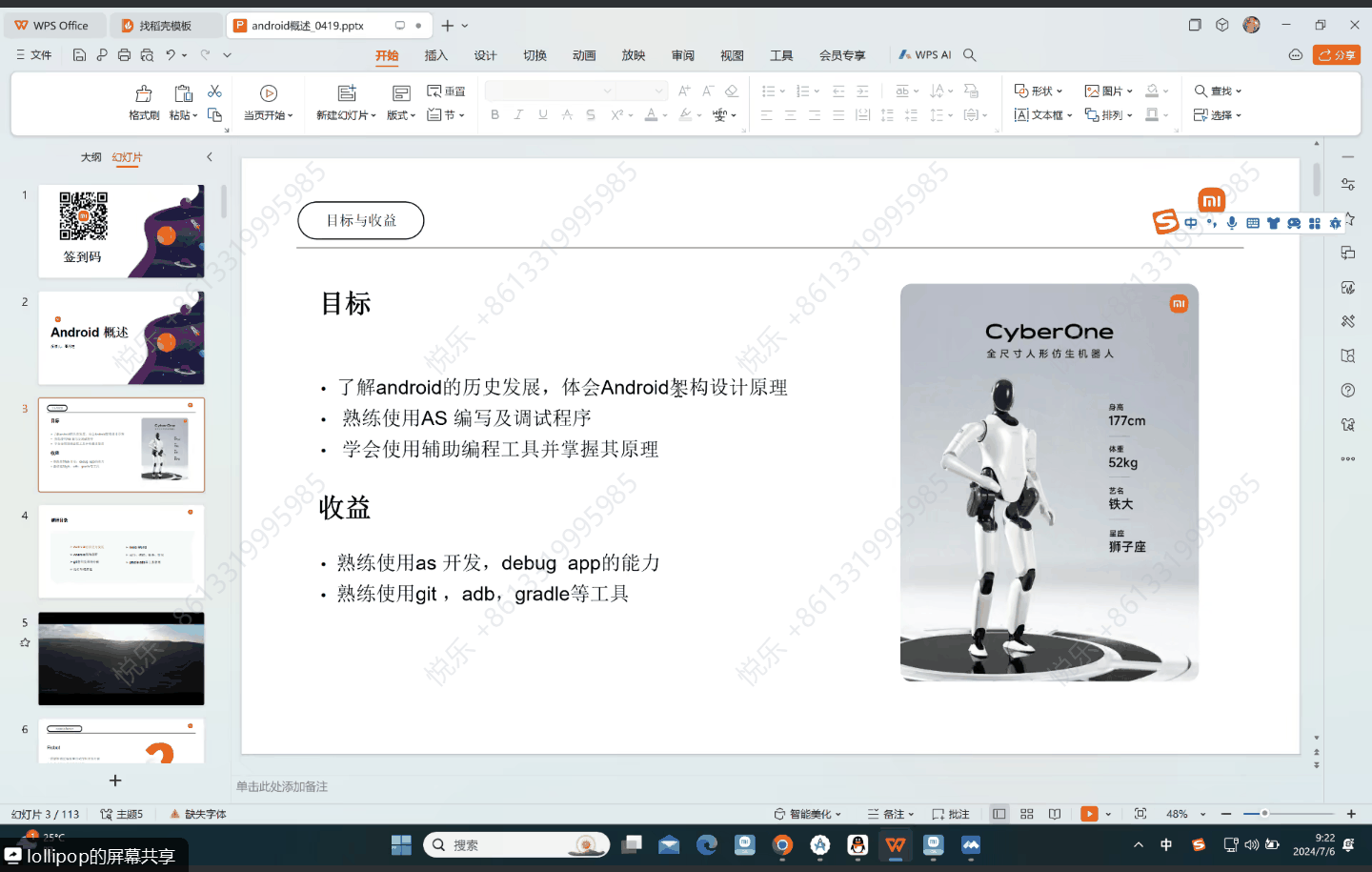The width and height of the screenshot is (1372, 872).
Task: Switch to slide sorter grid view
Action: click(1027, 814)
